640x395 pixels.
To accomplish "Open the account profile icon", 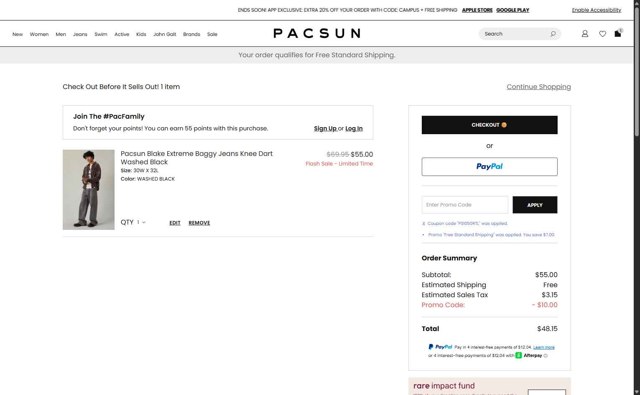I will [x=585, y=34].
